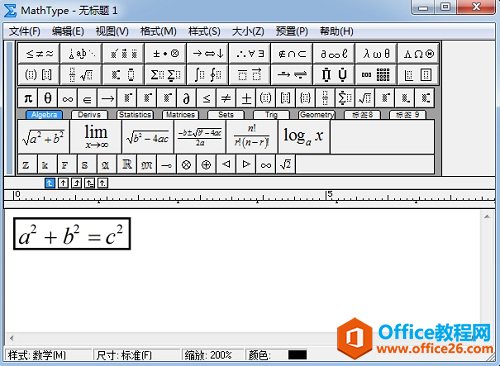Viewport: 500px width, 366px height.
Task: Open the summation templates palette
Action: 166,74
